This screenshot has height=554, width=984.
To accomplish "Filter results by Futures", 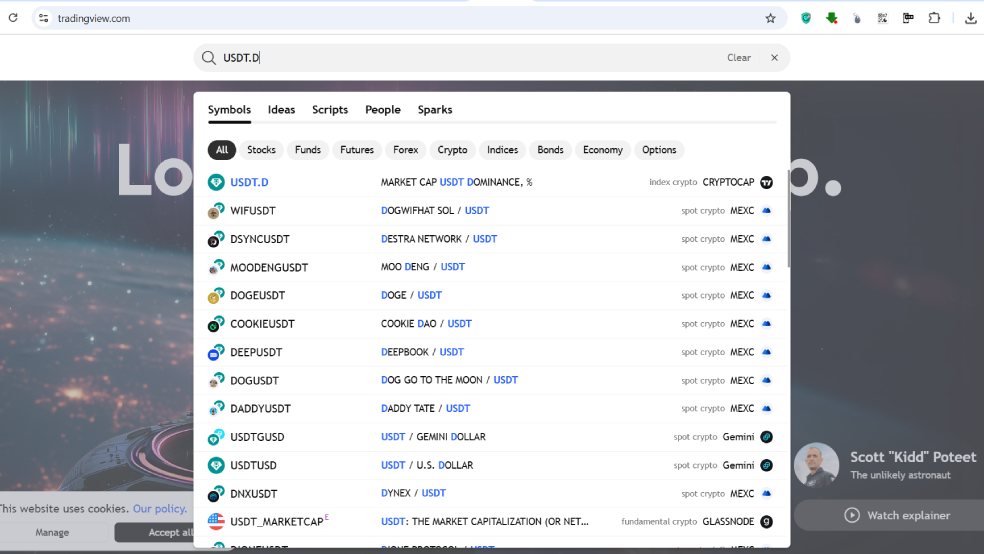I will pyautogui.click(x=357, y=150).
